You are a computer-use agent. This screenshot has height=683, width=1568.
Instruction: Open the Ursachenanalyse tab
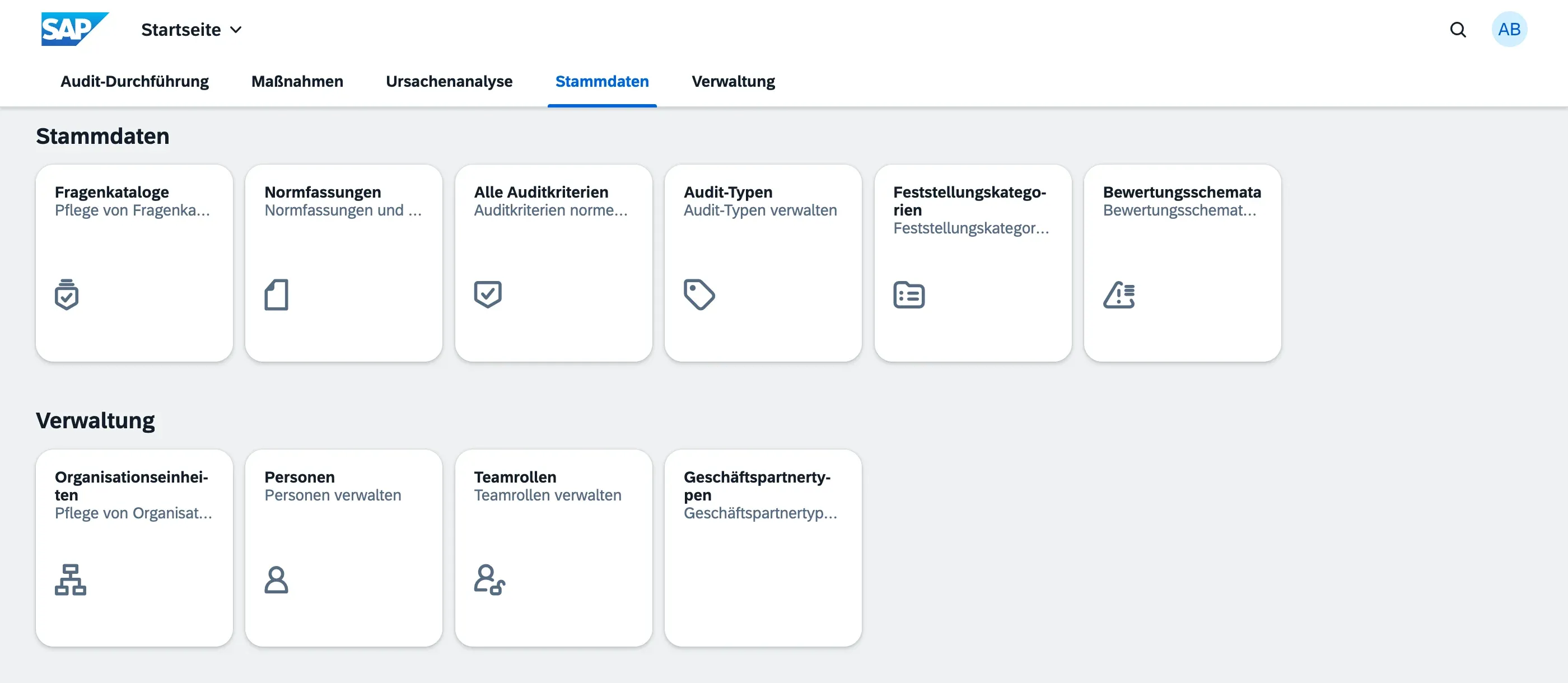click(449, 81)
